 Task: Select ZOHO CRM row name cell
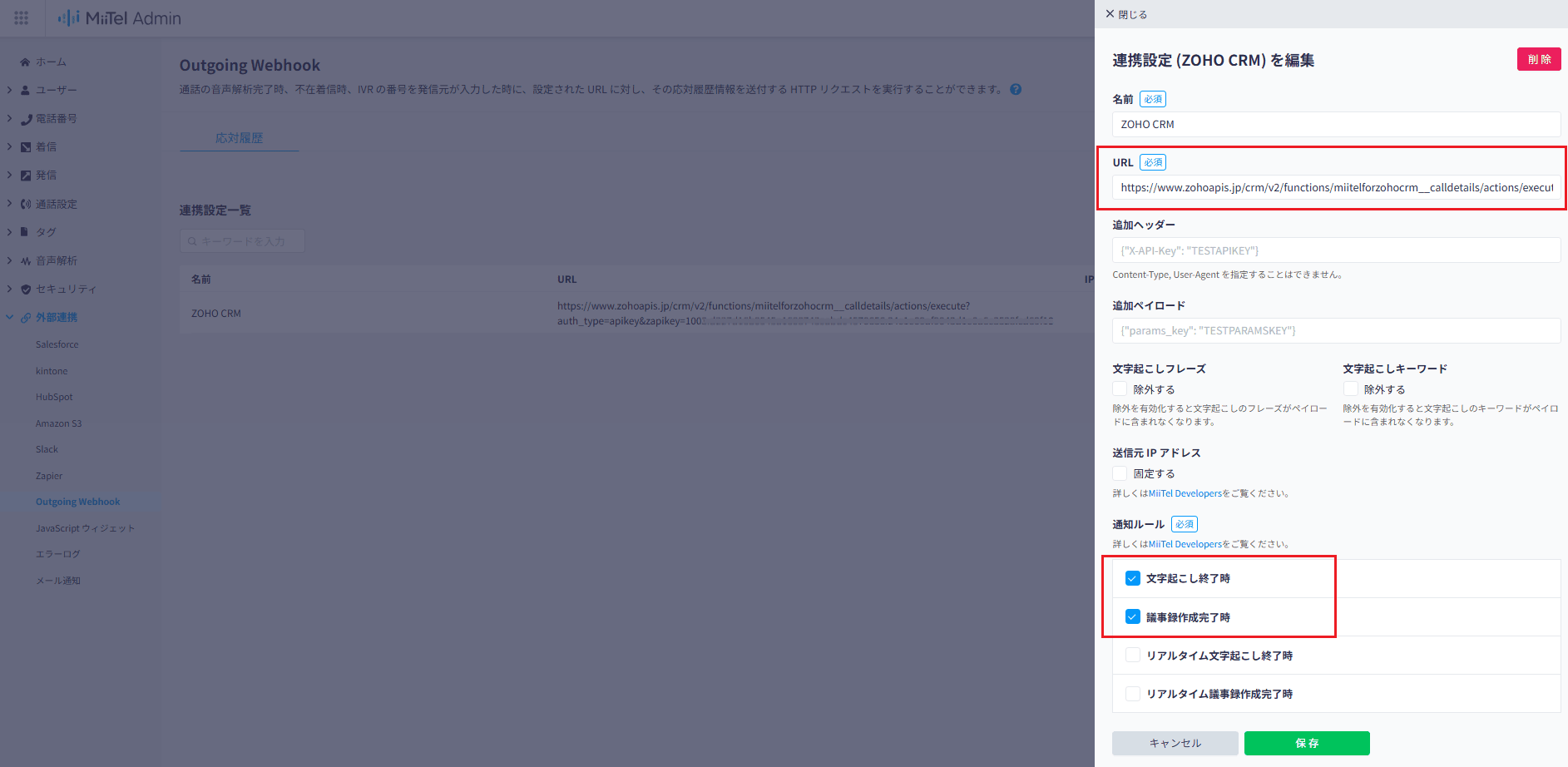pos(216,314)
